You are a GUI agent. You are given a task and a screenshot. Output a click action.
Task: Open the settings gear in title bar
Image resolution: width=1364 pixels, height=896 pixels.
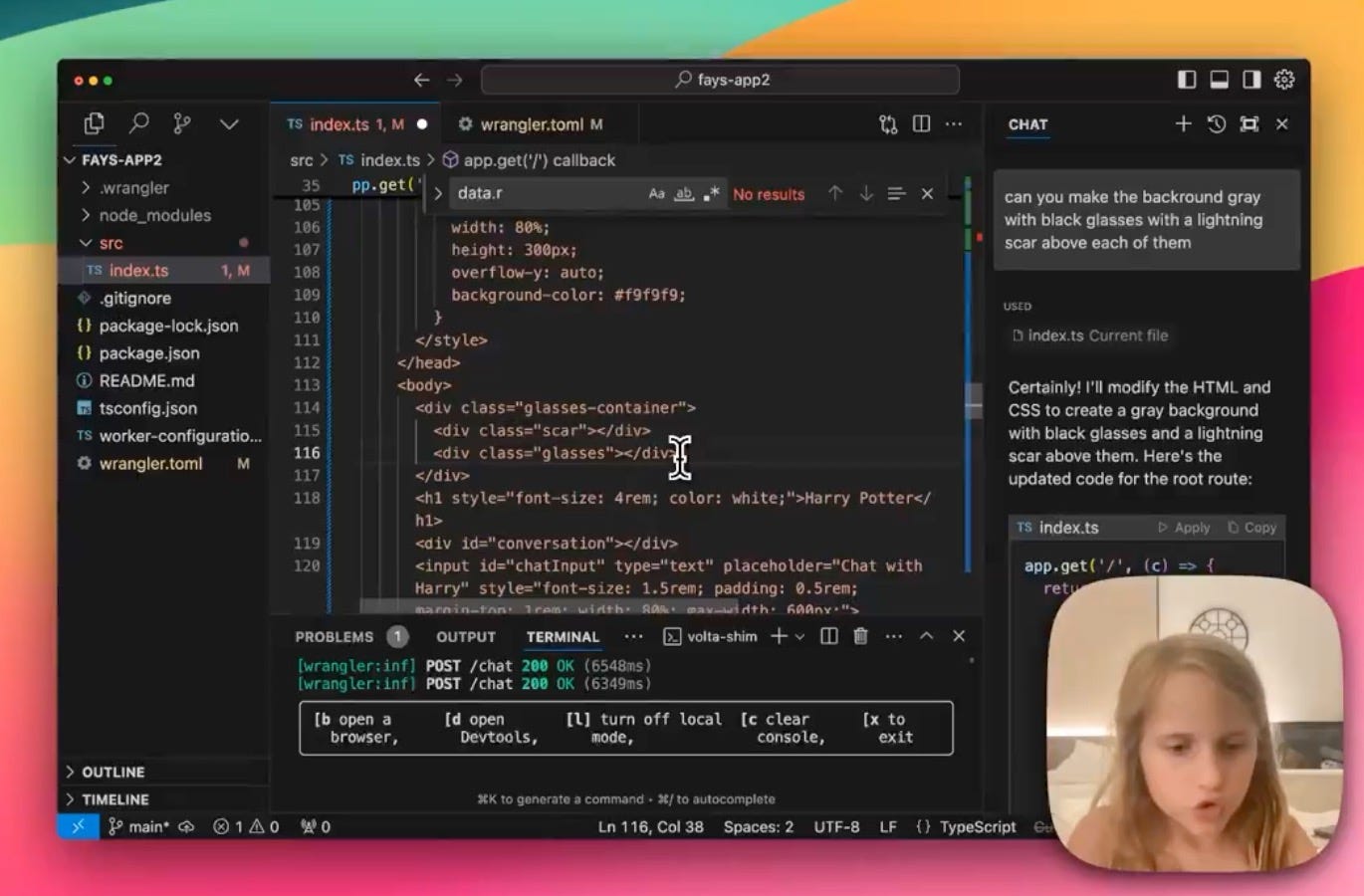point(1284,80)
